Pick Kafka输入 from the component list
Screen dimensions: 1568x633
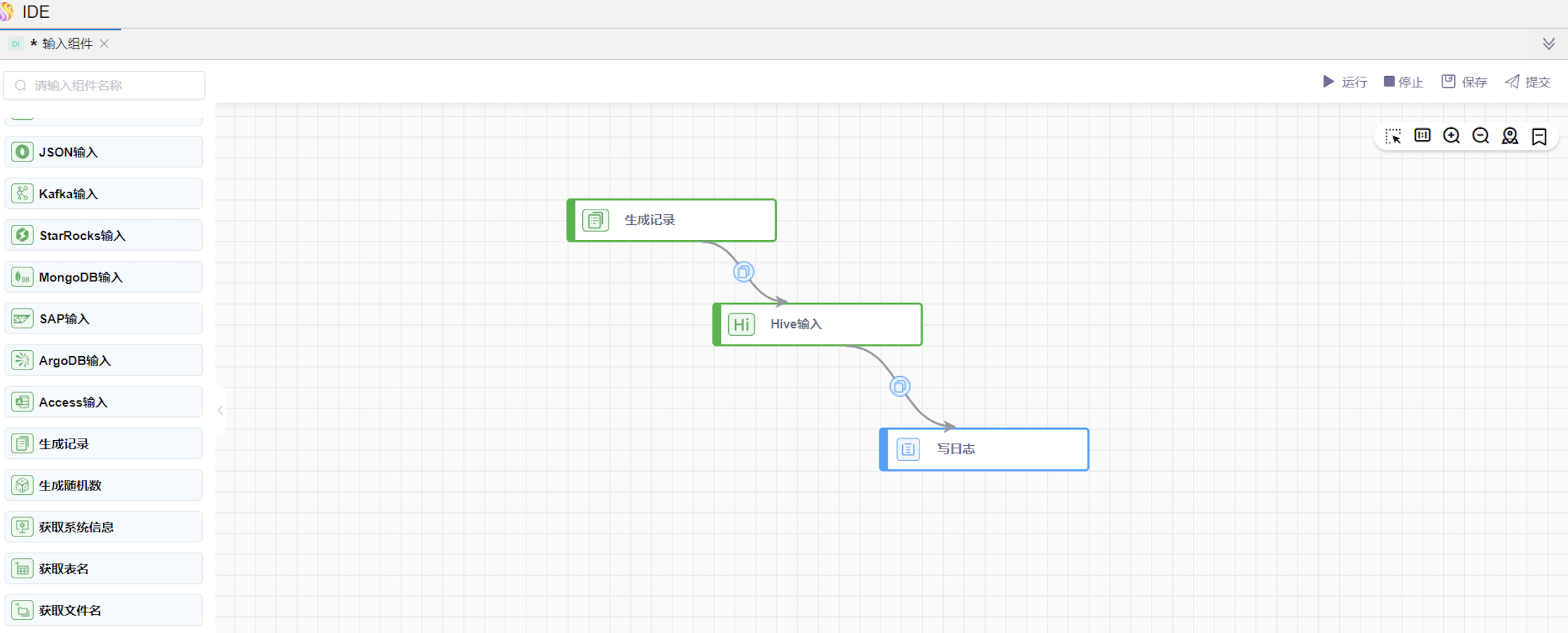(x=103, y=193)
